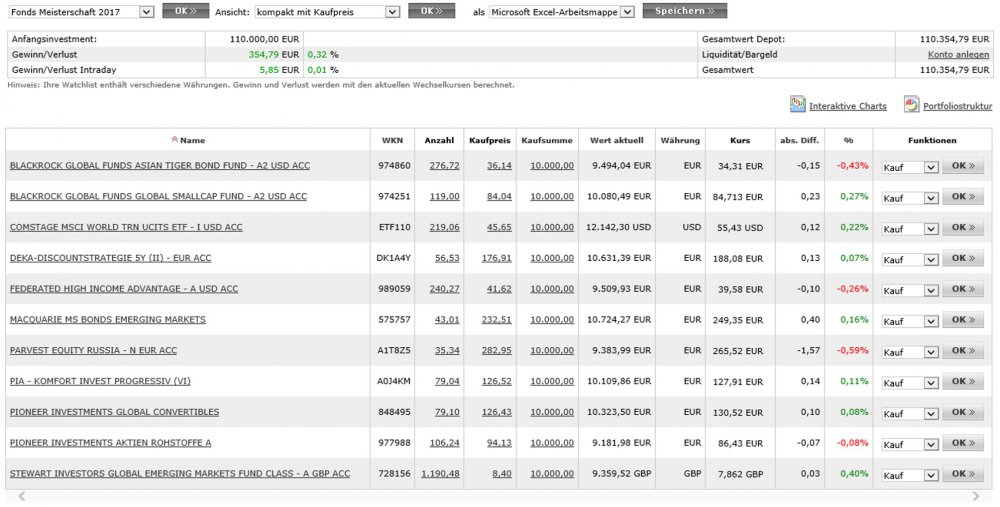This screenshot has height=507, width=1000.
Task: Open the Interaktive Charts icon
Action: 797,104
